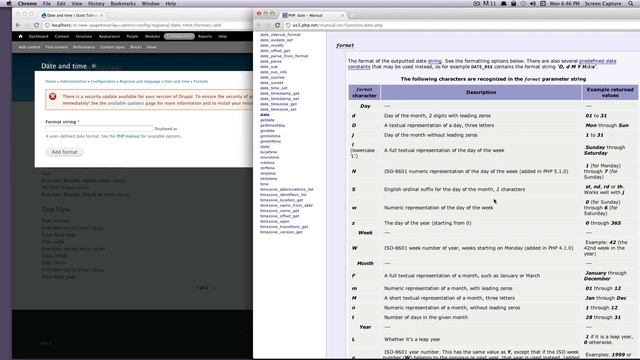The width and height of the screenshot is (640, 360).
Task: Click Screen Capture in the menu bar
Action: 603,4
